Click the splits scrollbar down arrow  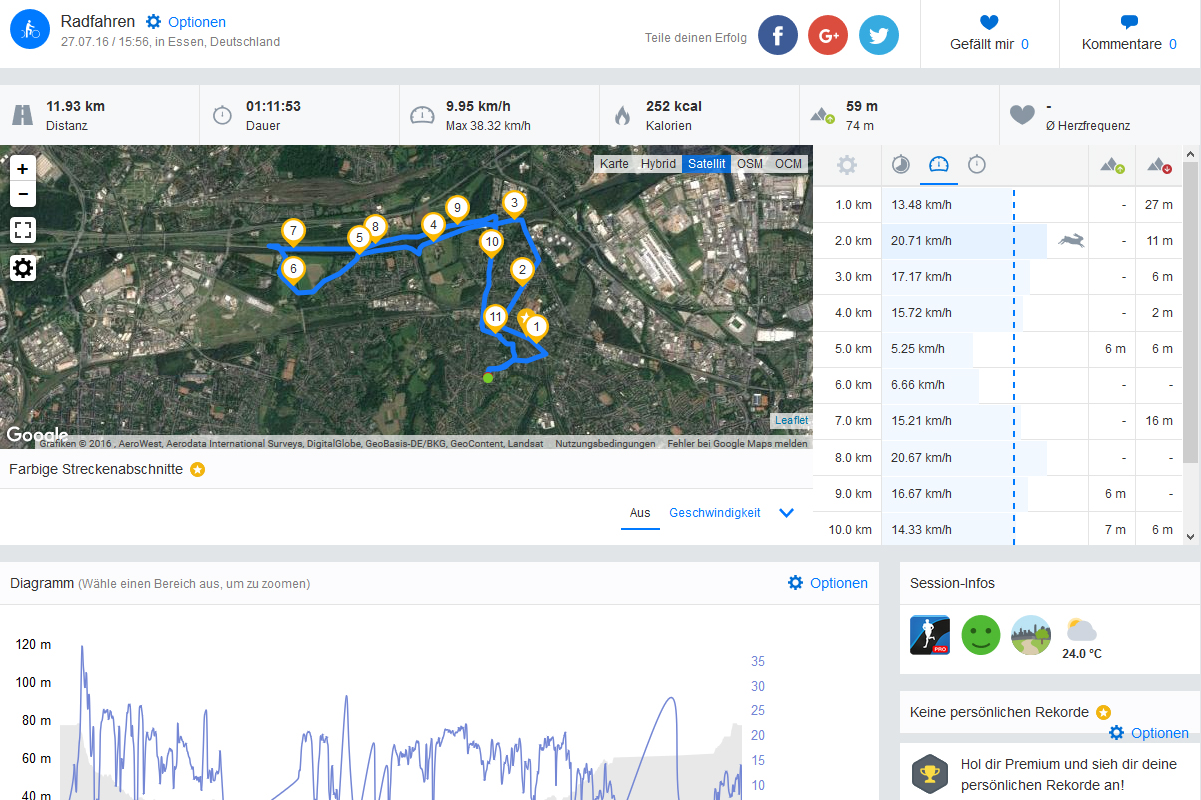1190,537
